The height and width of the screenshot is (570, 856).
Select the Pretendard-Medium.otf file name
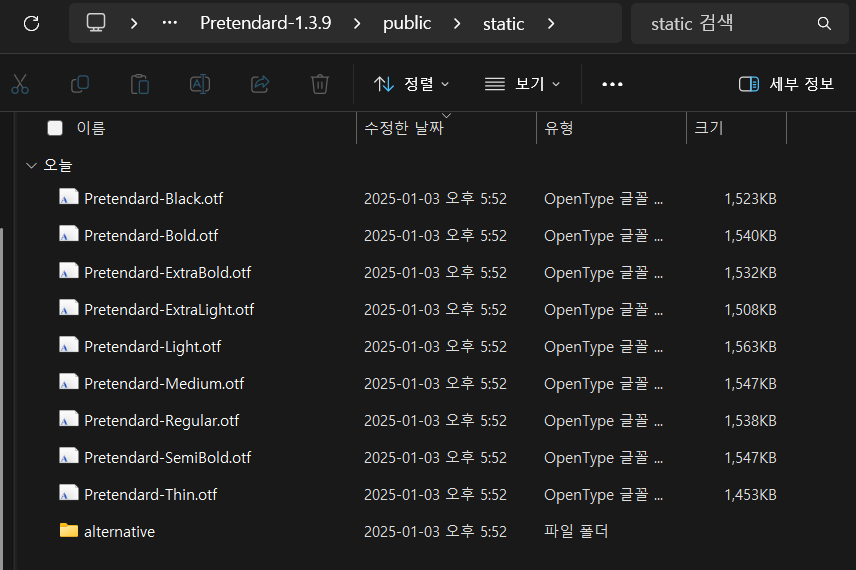pyautogui.click(x=164, y=384)
